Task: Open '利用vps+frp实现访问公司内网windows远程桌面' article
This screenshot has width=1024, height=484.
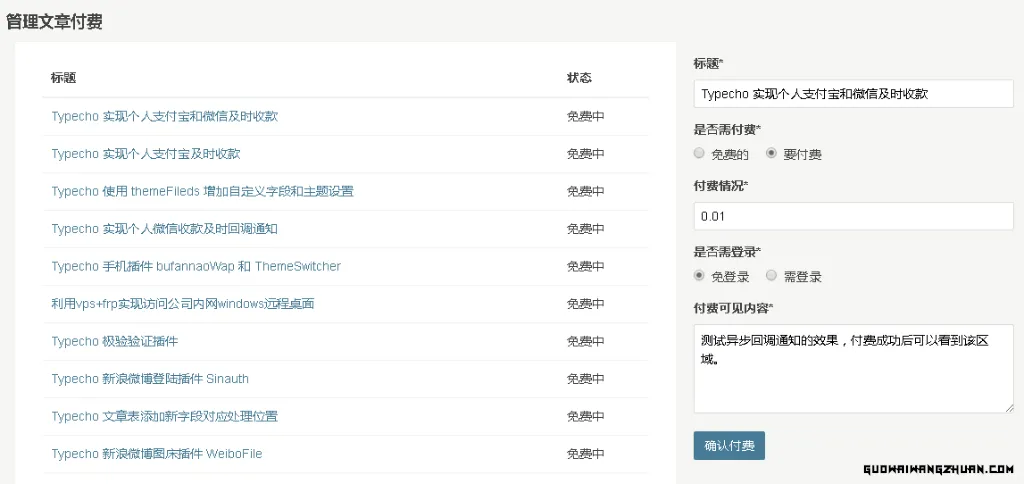Action: tap(183, 304)
